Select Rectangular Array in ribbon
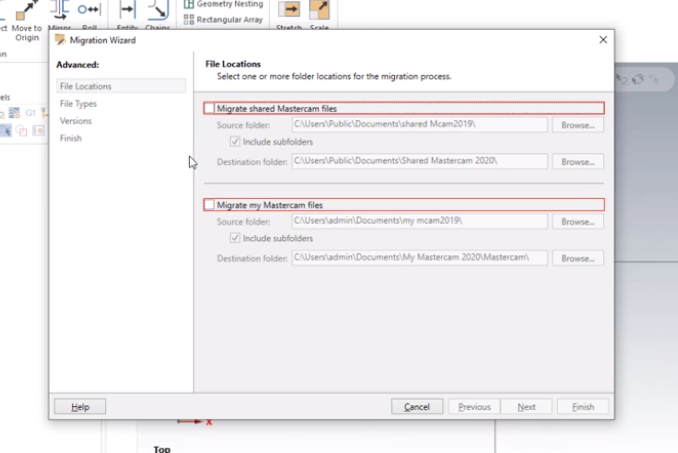Screen dimensions: 678x453 224,19
